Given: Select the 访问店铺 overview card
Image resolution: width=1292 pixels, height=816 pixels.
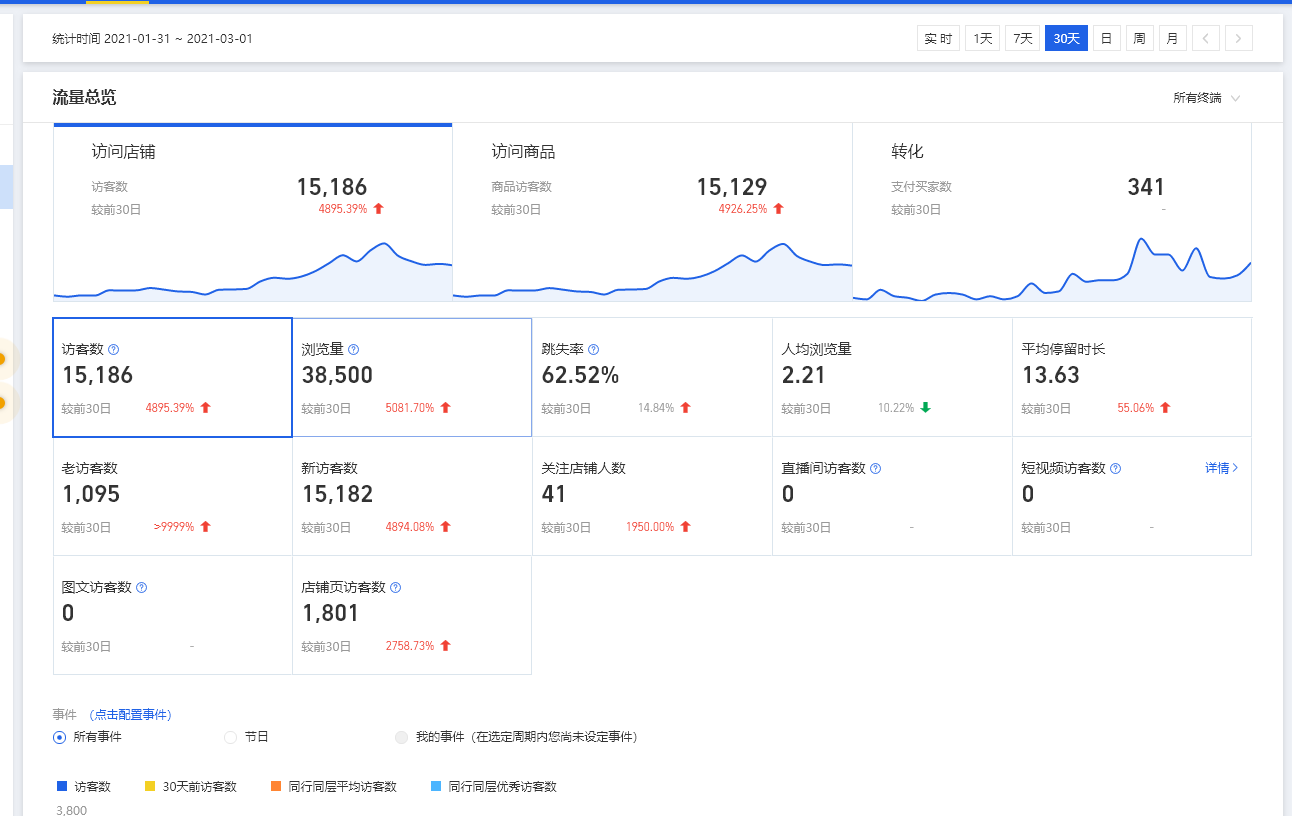Looking at the screenshot, I should 253,212.
